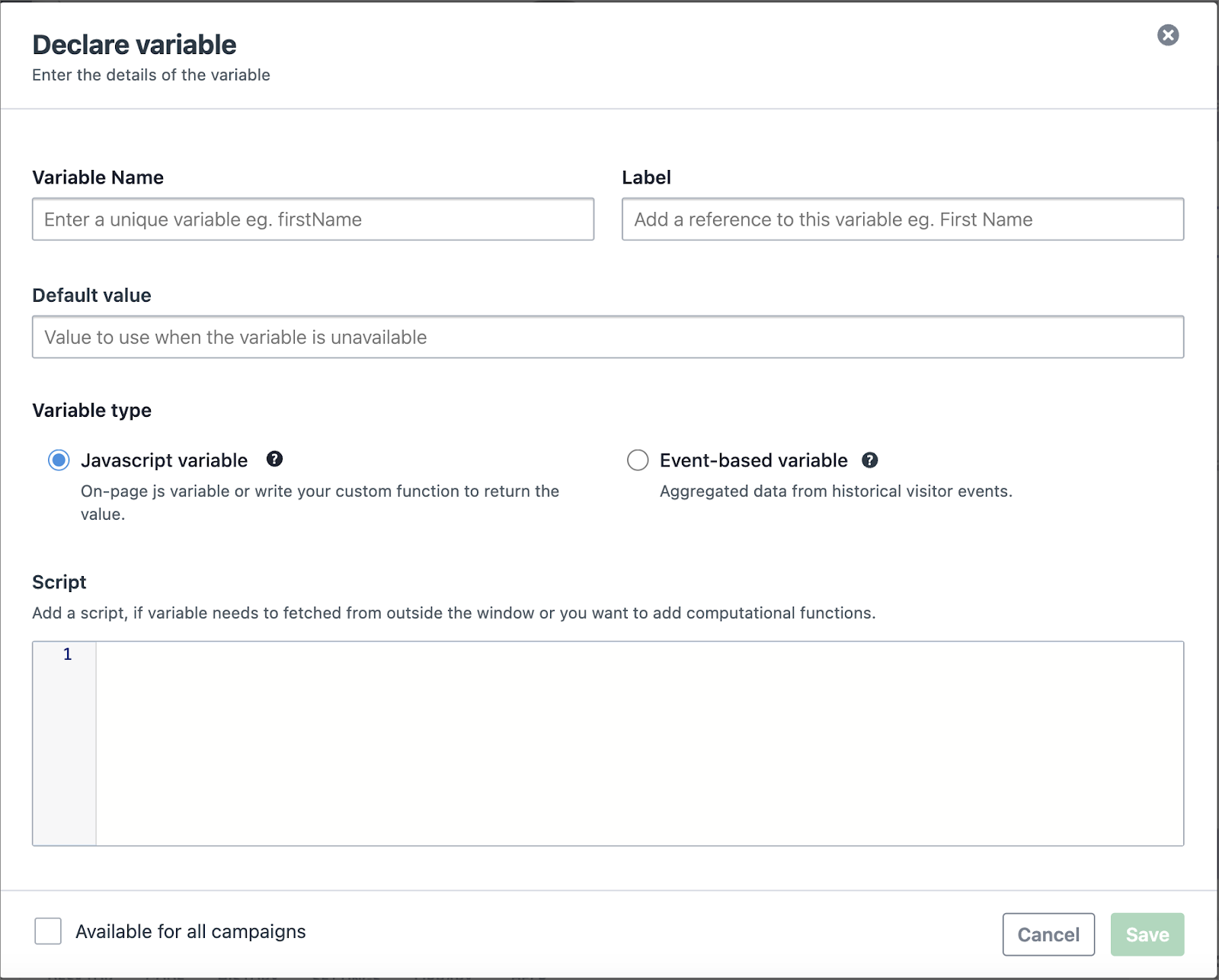The height and width of the screenshot is (980, 1219).
Task: Focus the Variable Name input field
Action: (x=313, y=219)
